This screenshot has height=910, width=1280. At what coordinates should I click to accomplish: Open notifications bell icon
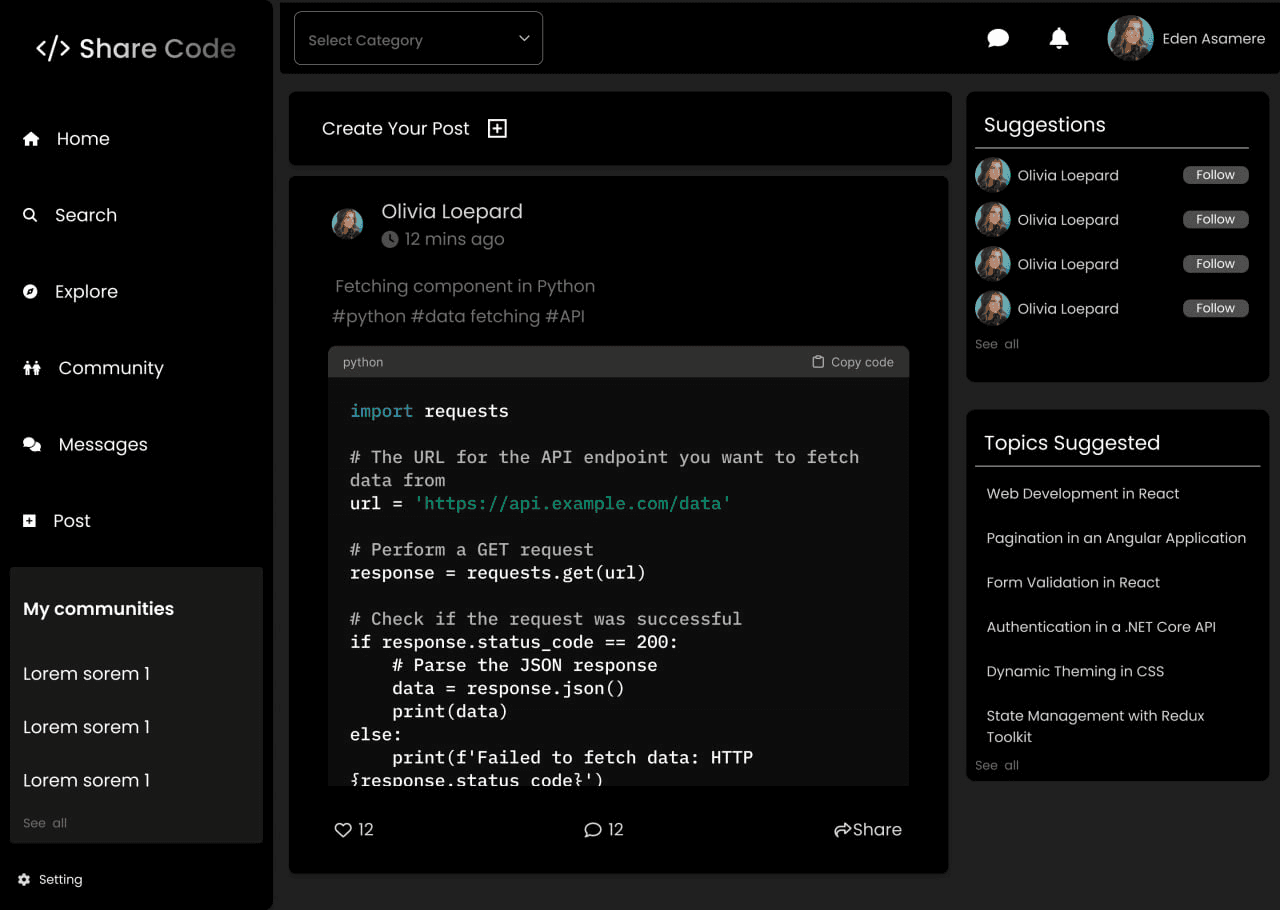1059,39
